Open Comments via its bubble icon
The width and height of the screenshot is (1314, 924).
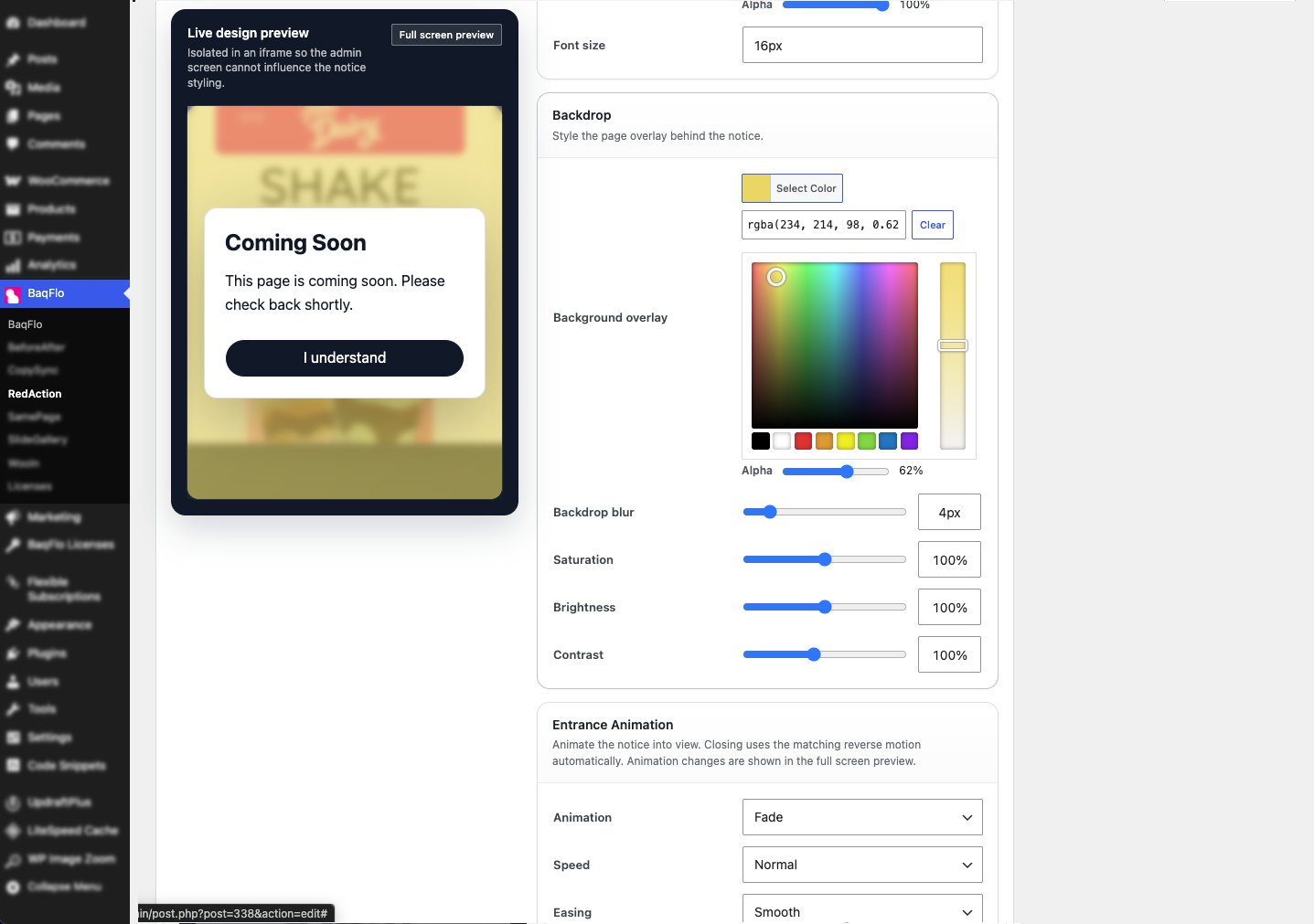[x=13, y=144]
